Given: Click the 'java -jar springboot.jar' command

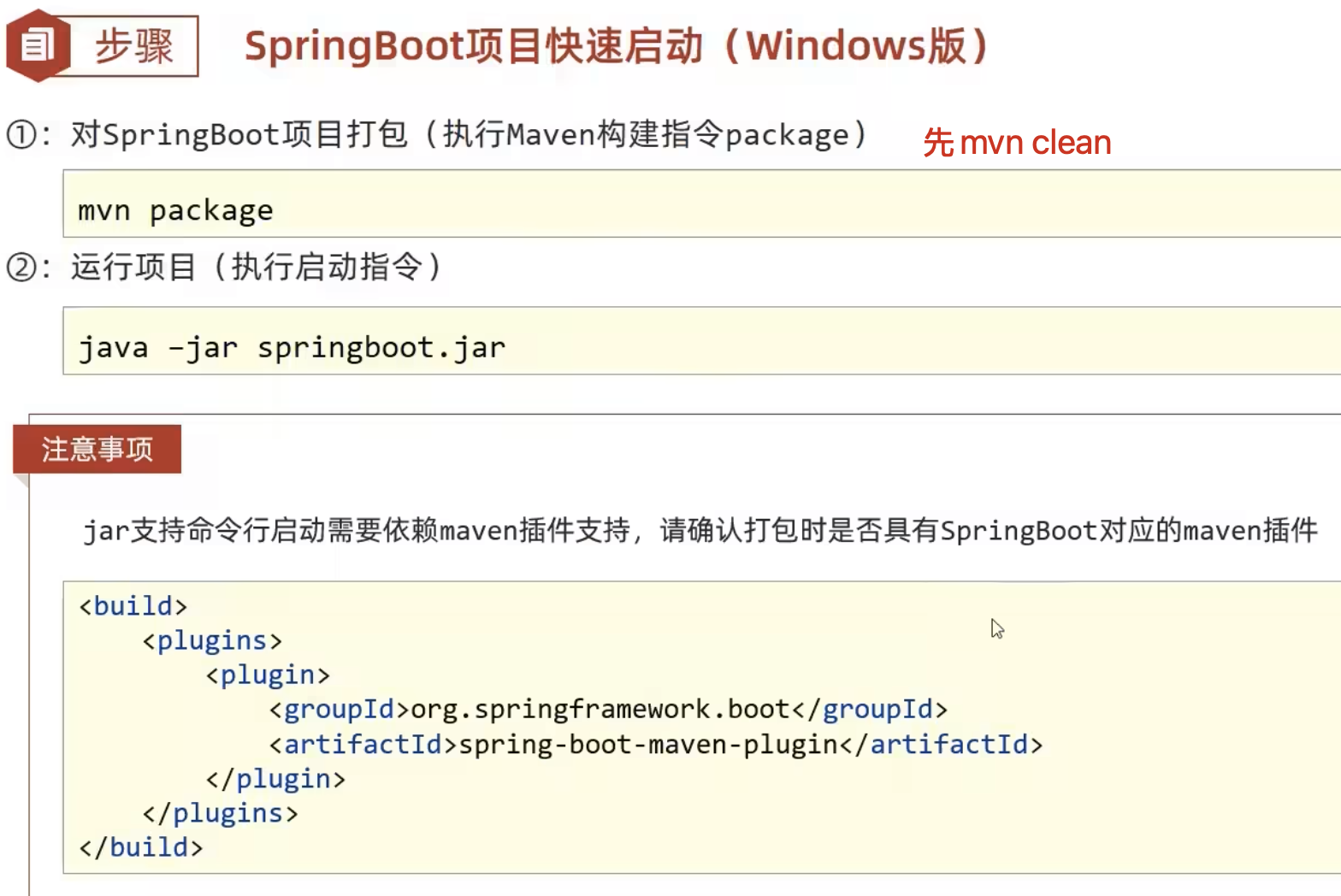Looking at the screenshot, I should click(292, 348).
